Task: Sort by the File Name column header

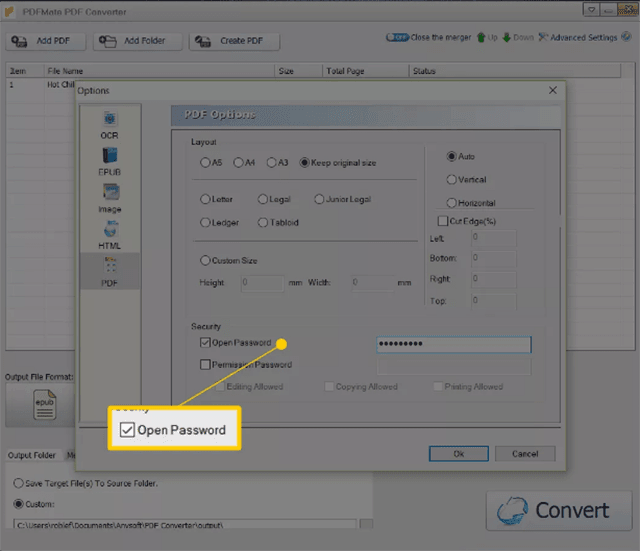Action: (x=159, y=71)
